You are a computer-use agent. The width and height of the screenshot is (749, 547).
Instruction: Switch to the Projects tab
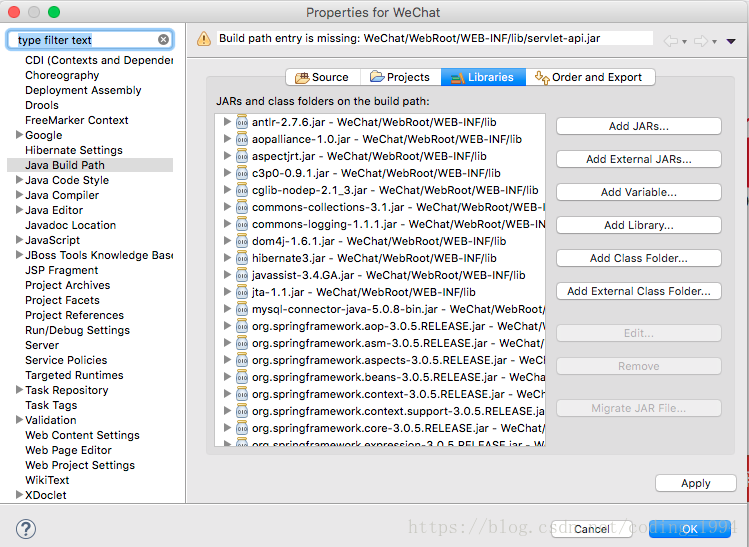pyautogui.click(x=400, y=77)
